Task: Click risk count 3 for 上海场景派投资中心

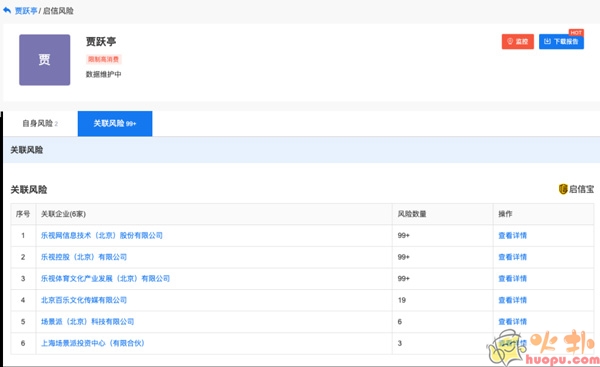Action: pyautogui.click(x=399, y=343)
